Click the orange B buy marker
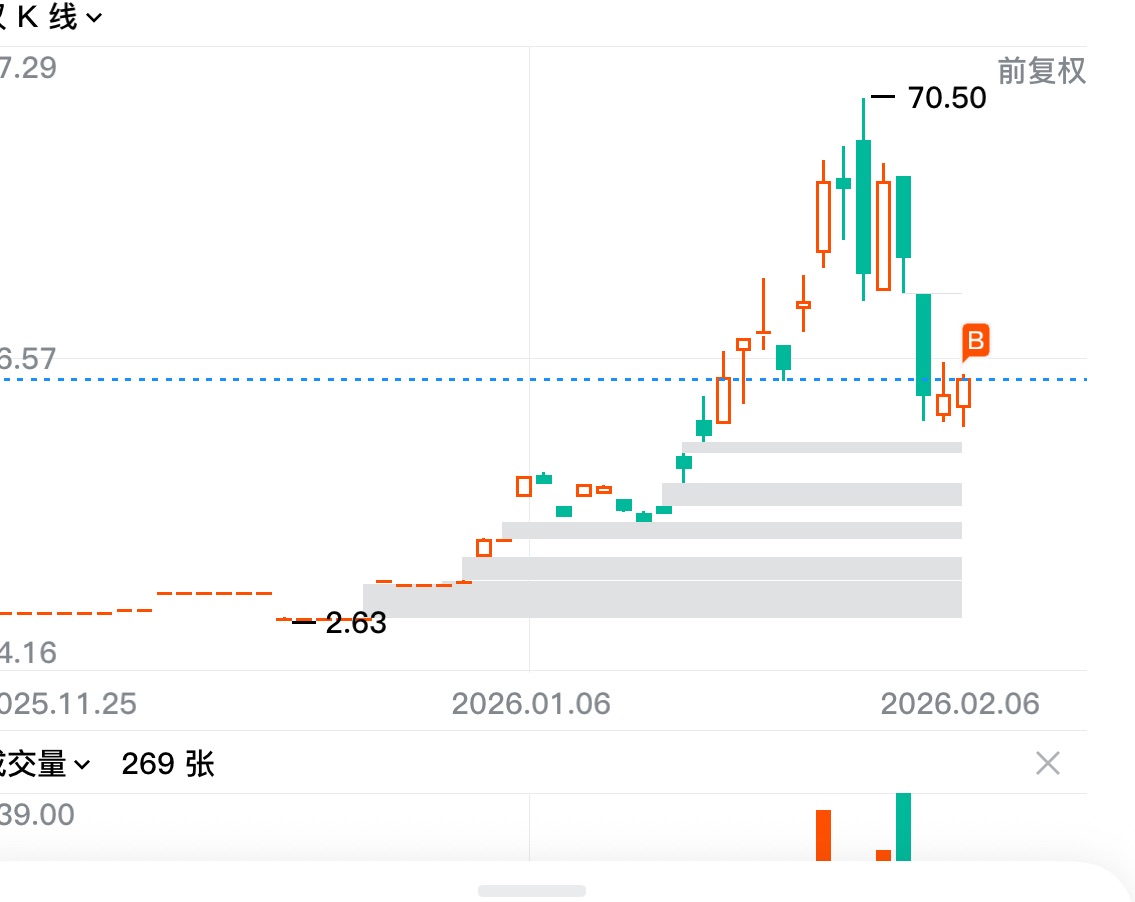1135x902 pixels. [x=975, y=341]
